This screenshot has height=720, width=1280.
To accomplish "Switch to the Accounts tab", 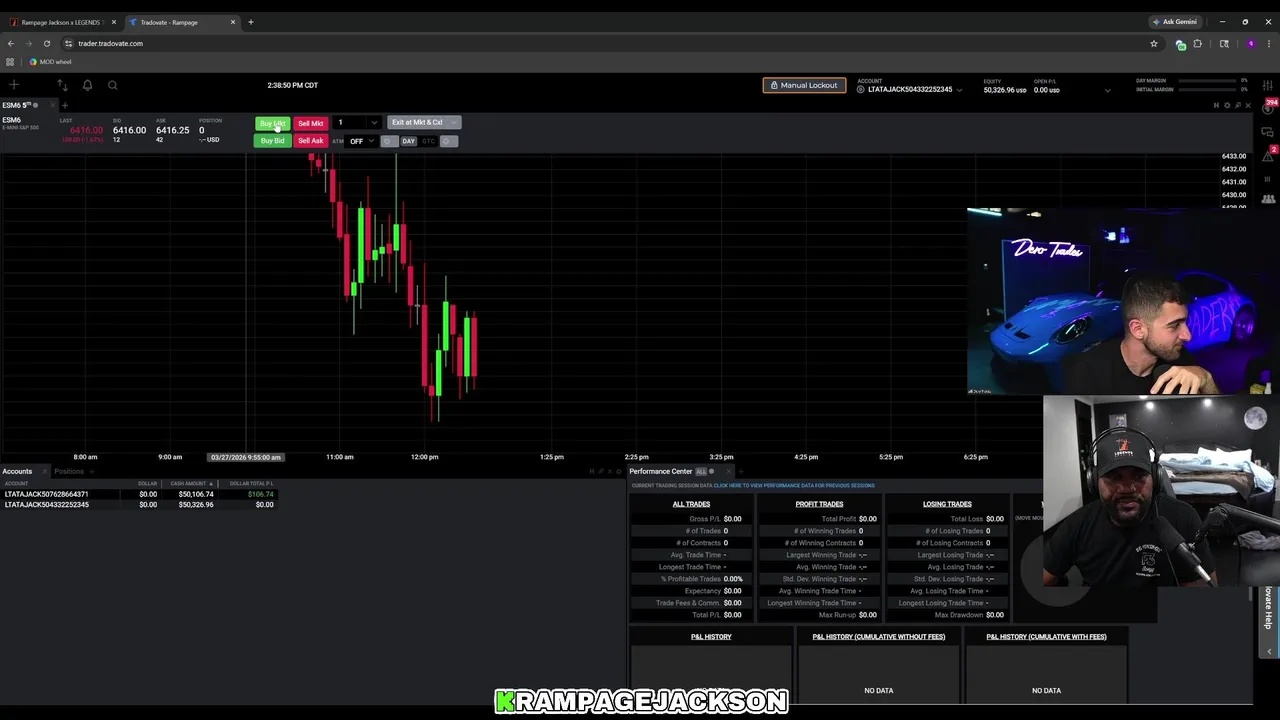I will point(17,471).
